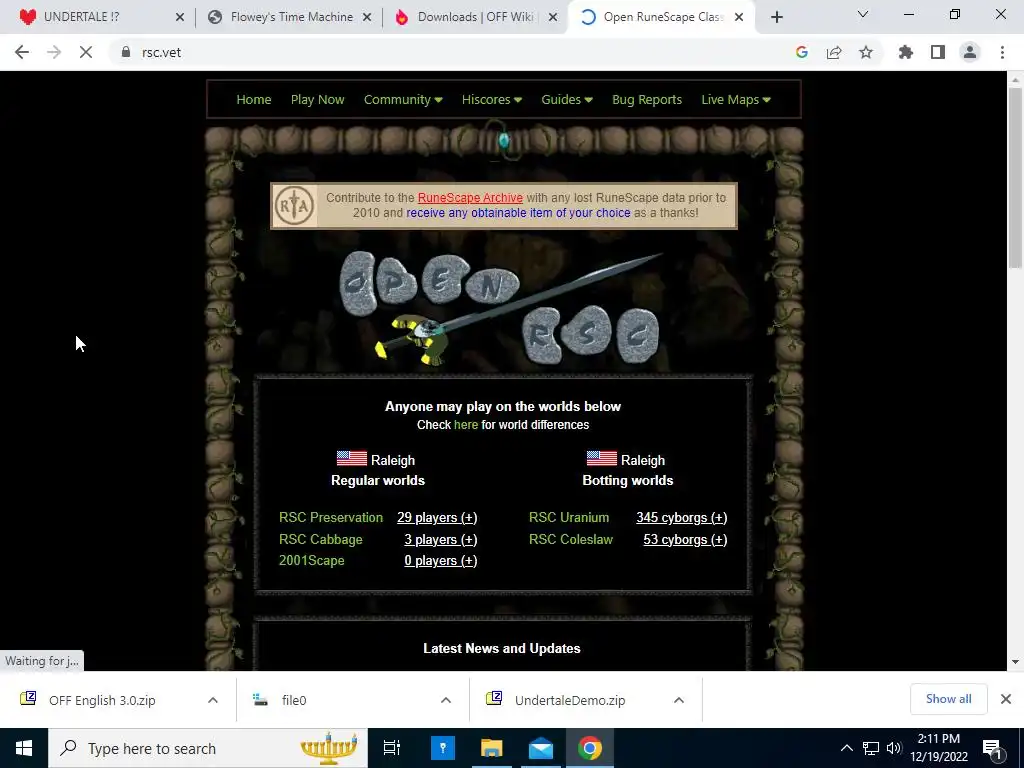
Task: Open the RSC Cabbage world link
Action: coord(321,539)
